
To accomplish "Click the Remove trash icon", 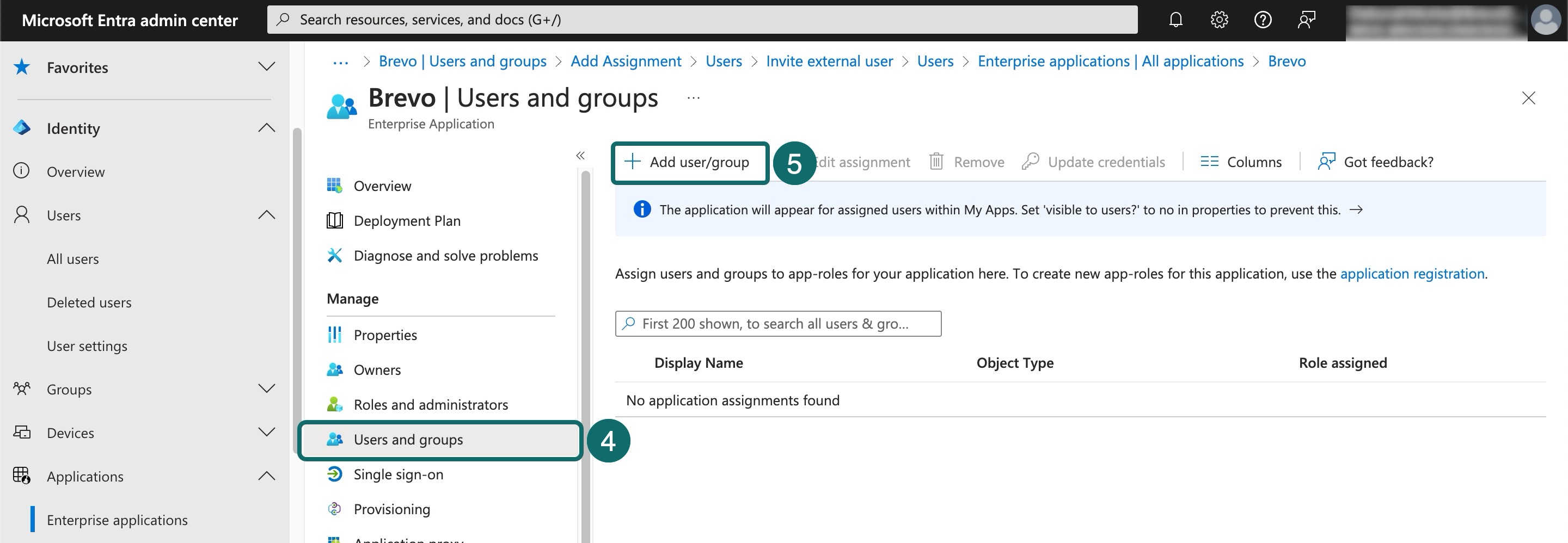I will click(936, 162).
